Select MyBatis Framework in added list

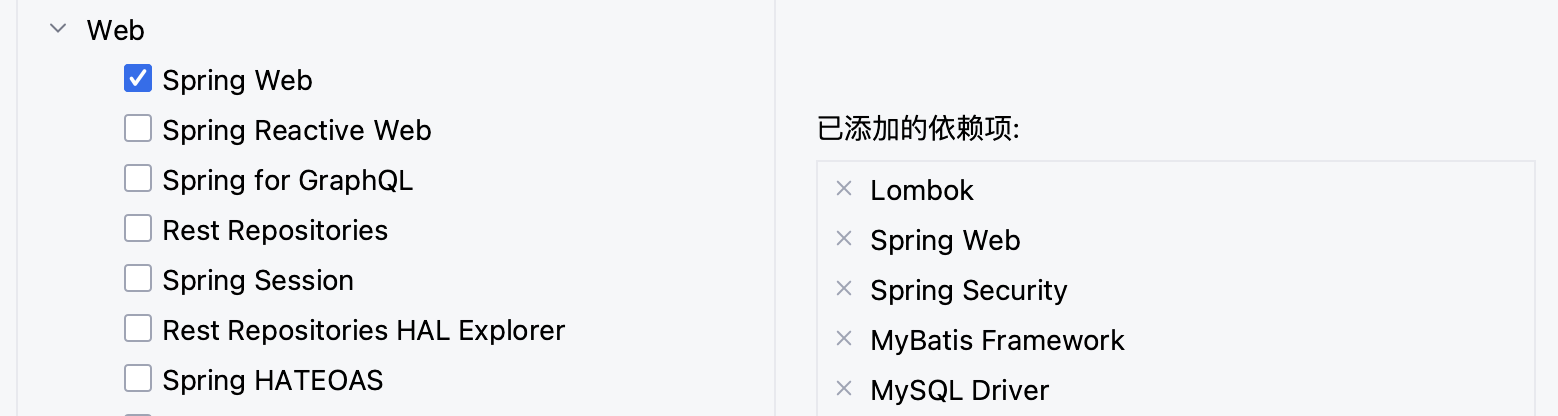[997, 340]
